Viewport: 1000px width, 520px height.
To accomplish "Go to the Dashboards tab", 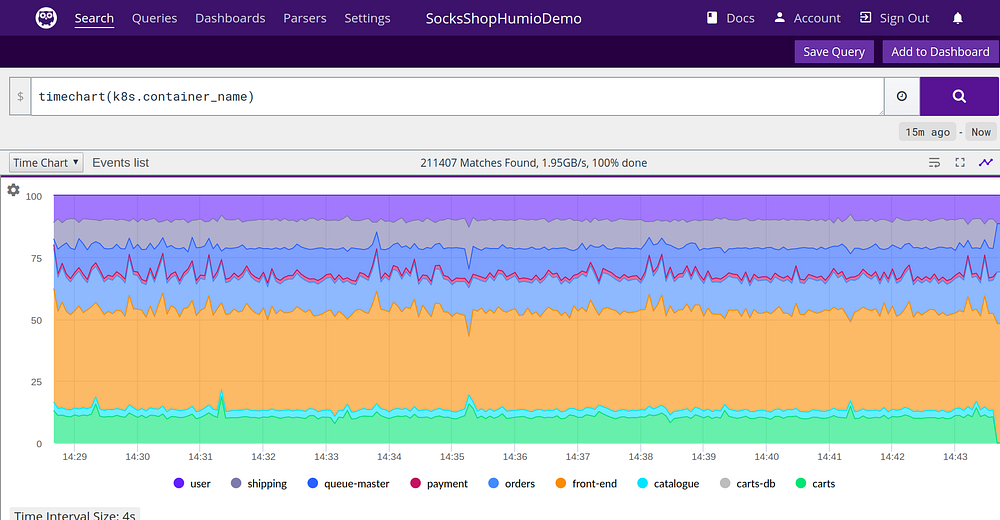I will click(x=230, y=18).
